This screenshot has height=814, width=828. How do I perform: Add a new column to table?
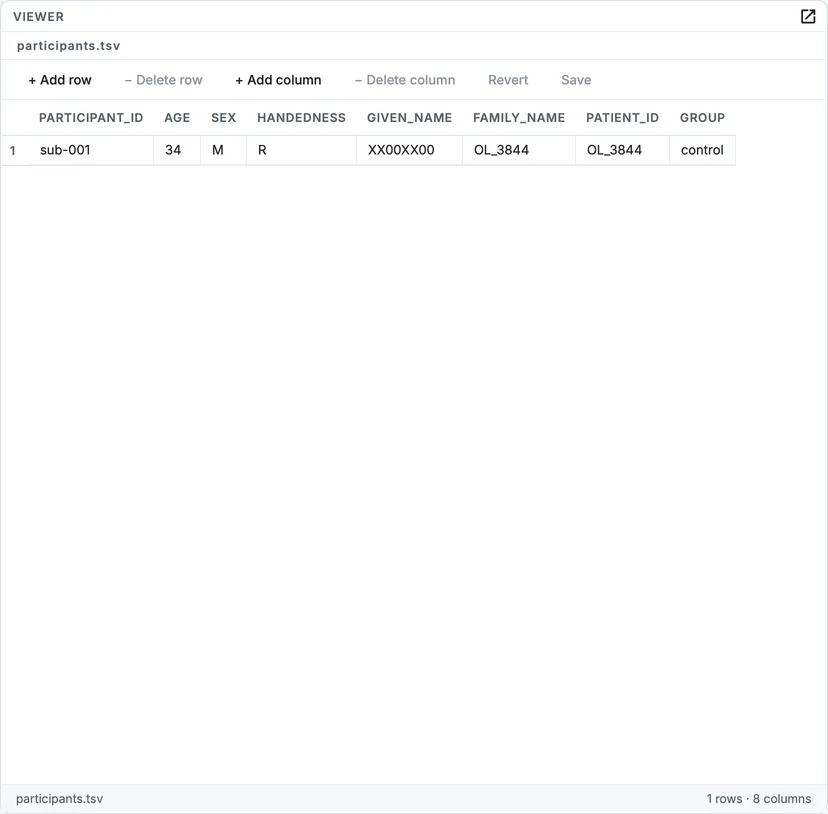[x=278, y=80]
